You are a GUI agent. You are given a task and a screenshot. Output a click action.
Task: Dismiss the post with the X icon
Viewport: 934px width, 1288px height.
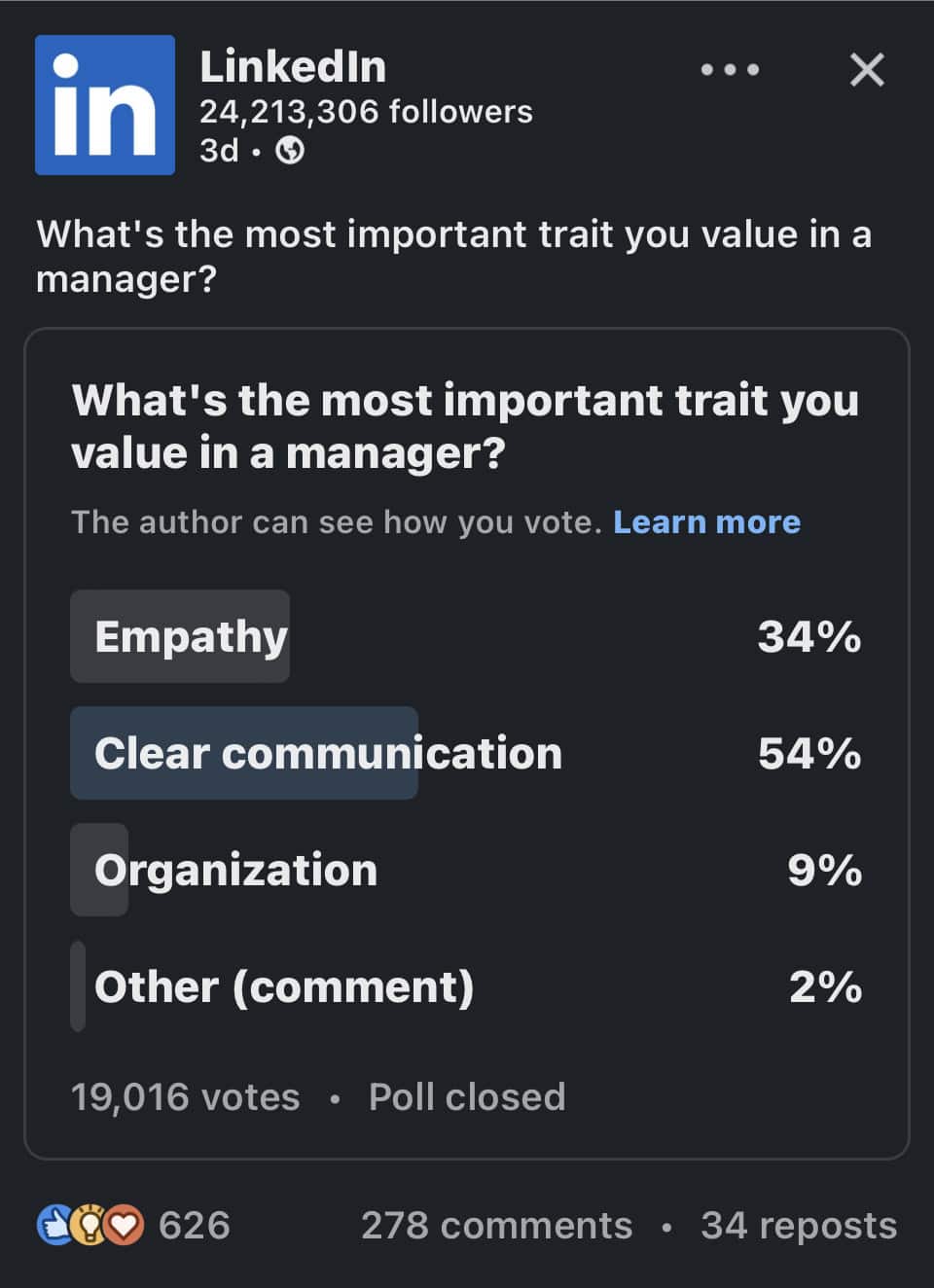coord(866,70)
